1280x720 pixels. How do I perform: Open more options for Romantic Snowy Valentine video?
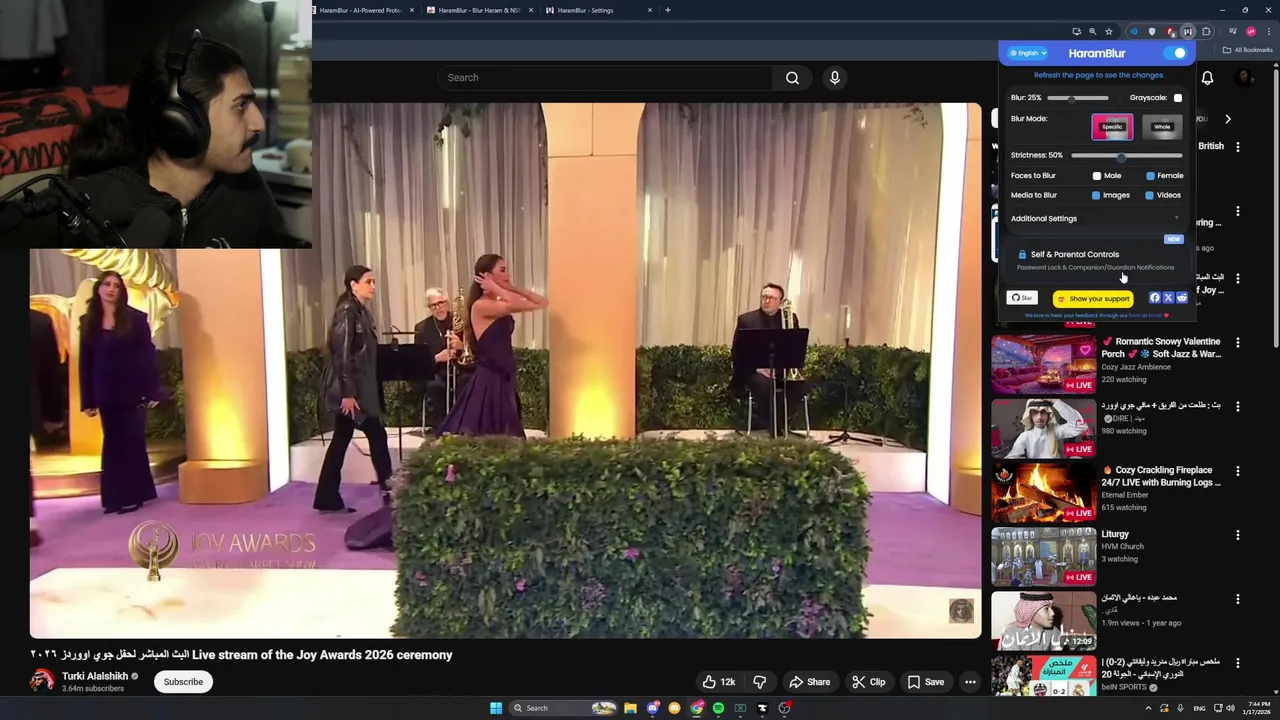tap(1238, 343)
